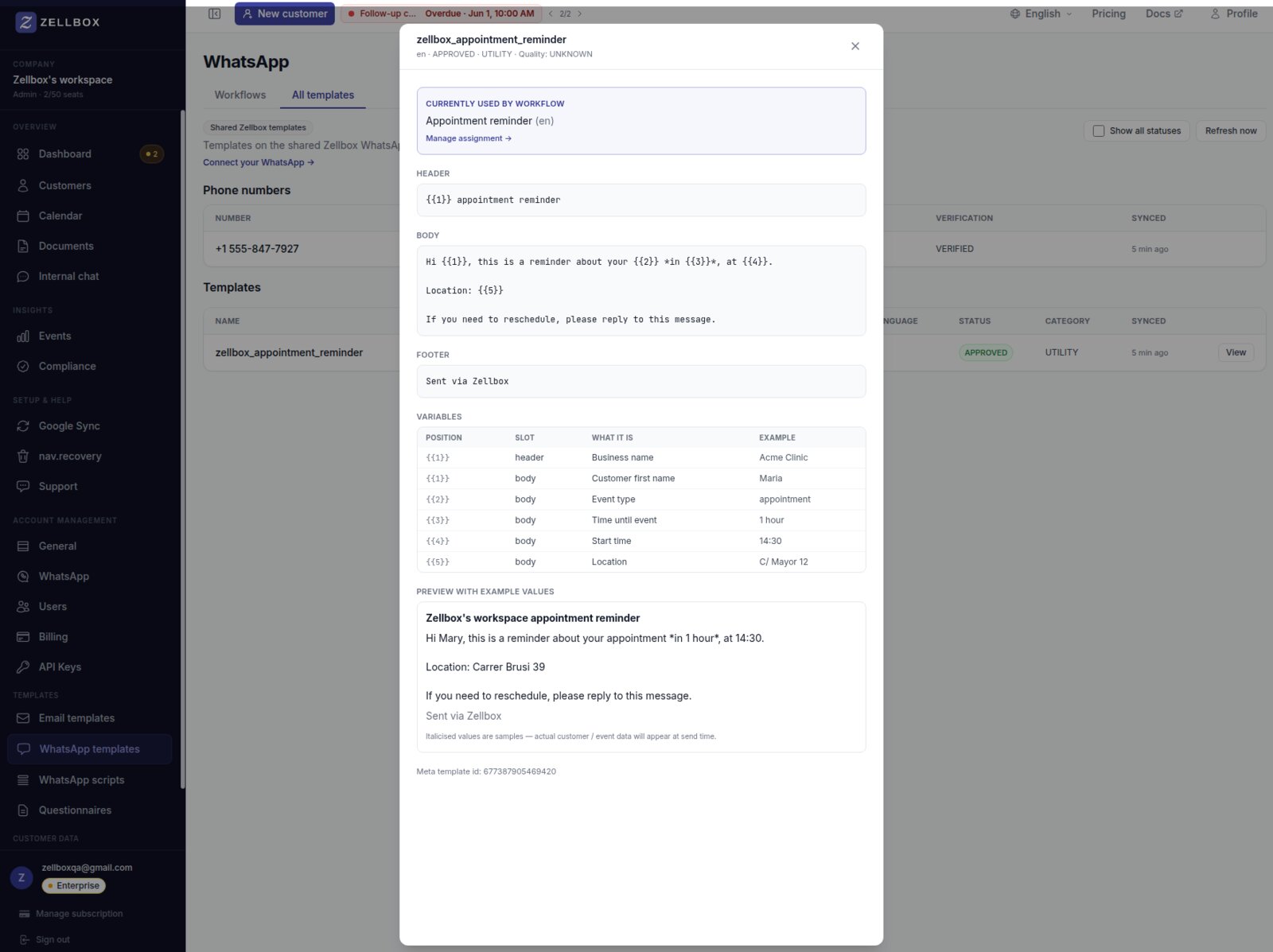The image size is (1273, 952).
Task: Open nav.recovery trash item
Action: (x=70, y=456)
